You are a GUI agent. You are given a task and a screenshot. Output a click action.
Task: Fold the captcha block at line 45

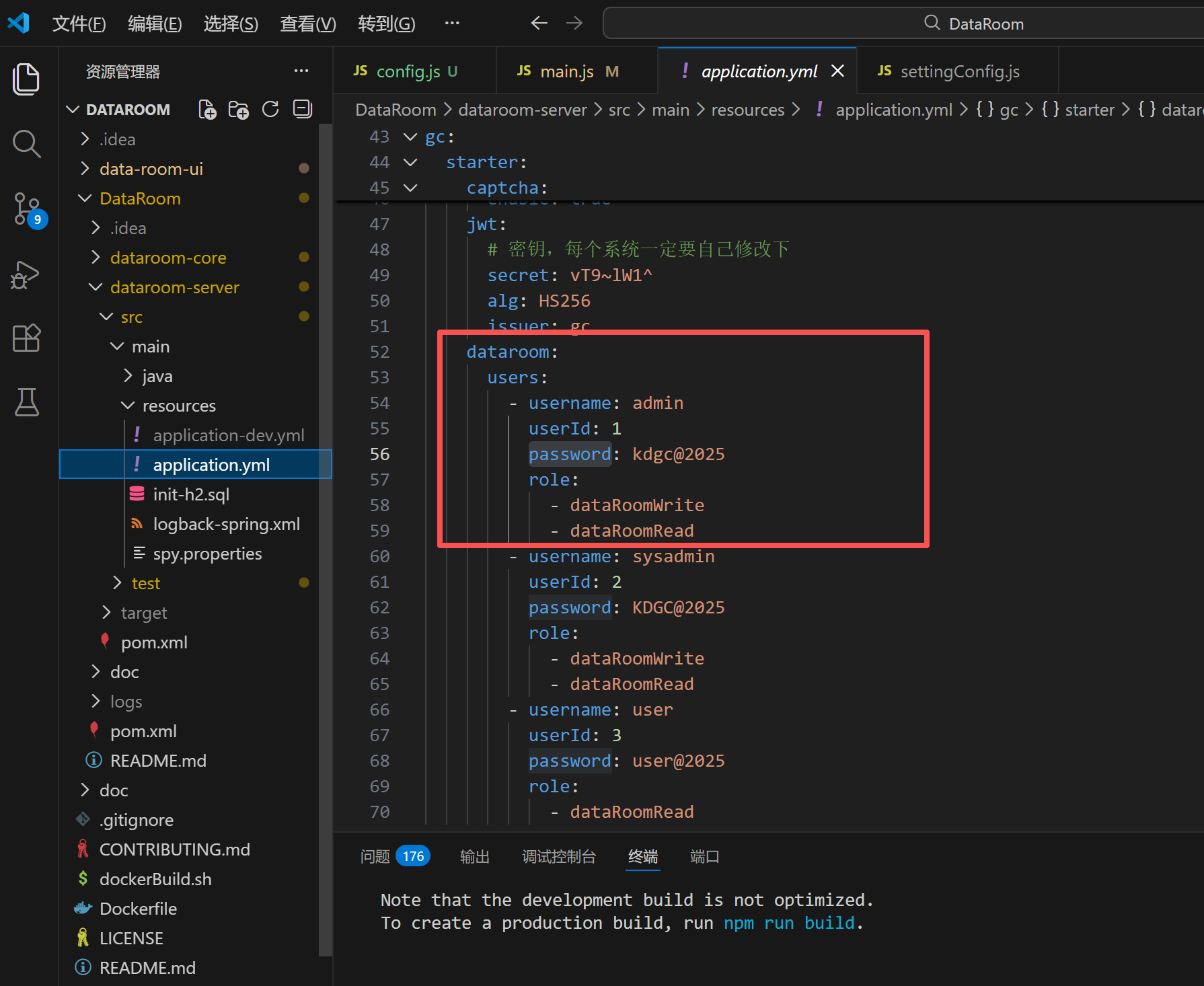click(x=410, y=188)
